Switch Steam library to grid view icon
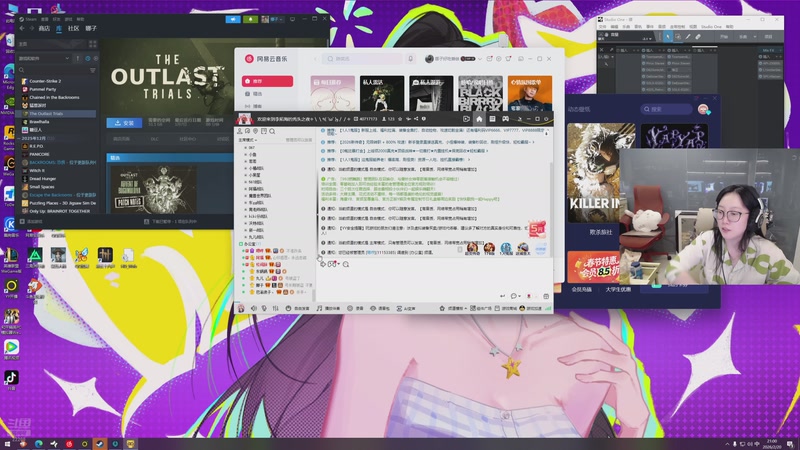The height and width of the screenshot is (450, 800). [x=92, y=44]
